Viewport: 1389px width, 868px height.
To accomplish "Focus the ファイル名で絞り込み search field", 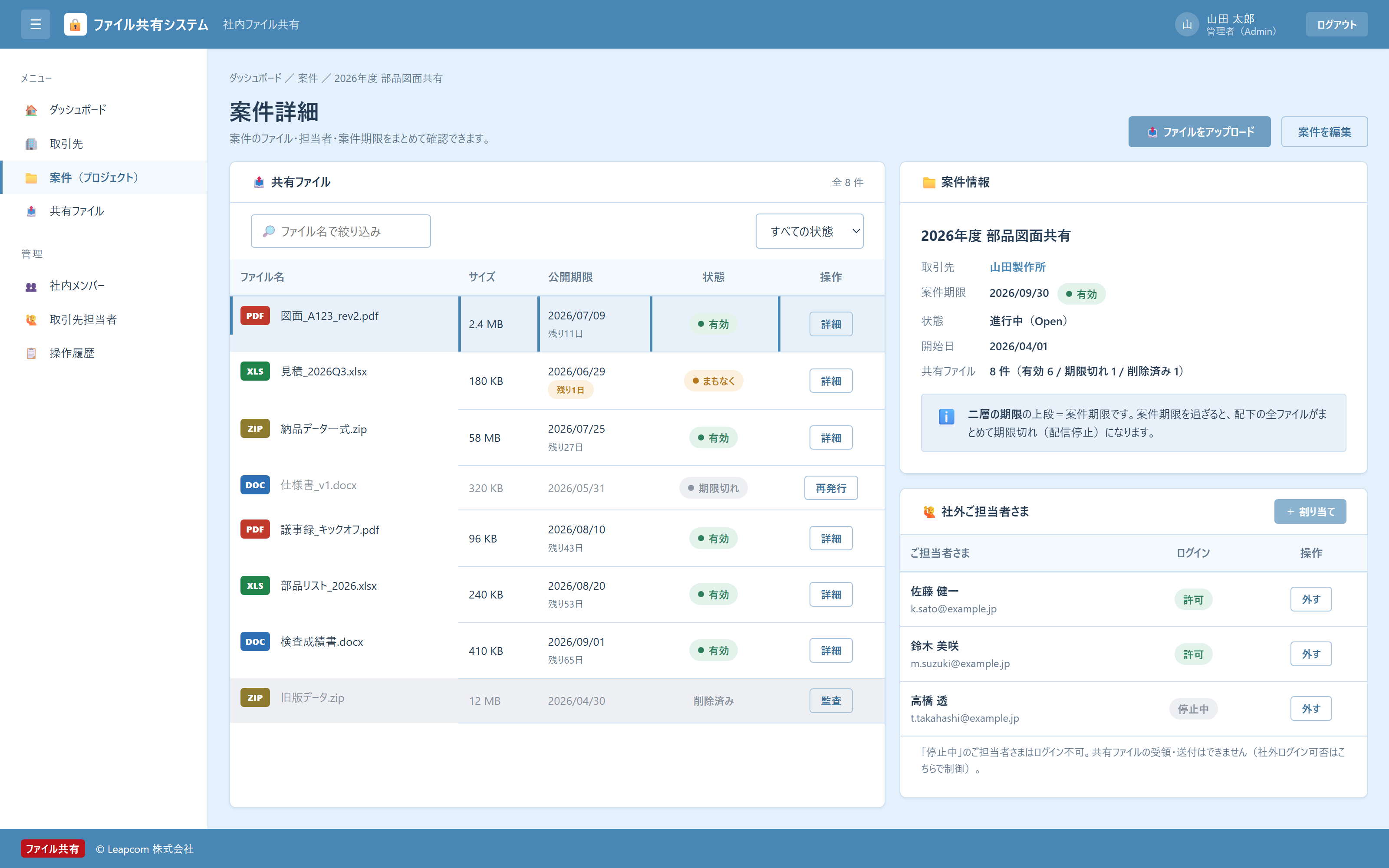I will point(341,231).
